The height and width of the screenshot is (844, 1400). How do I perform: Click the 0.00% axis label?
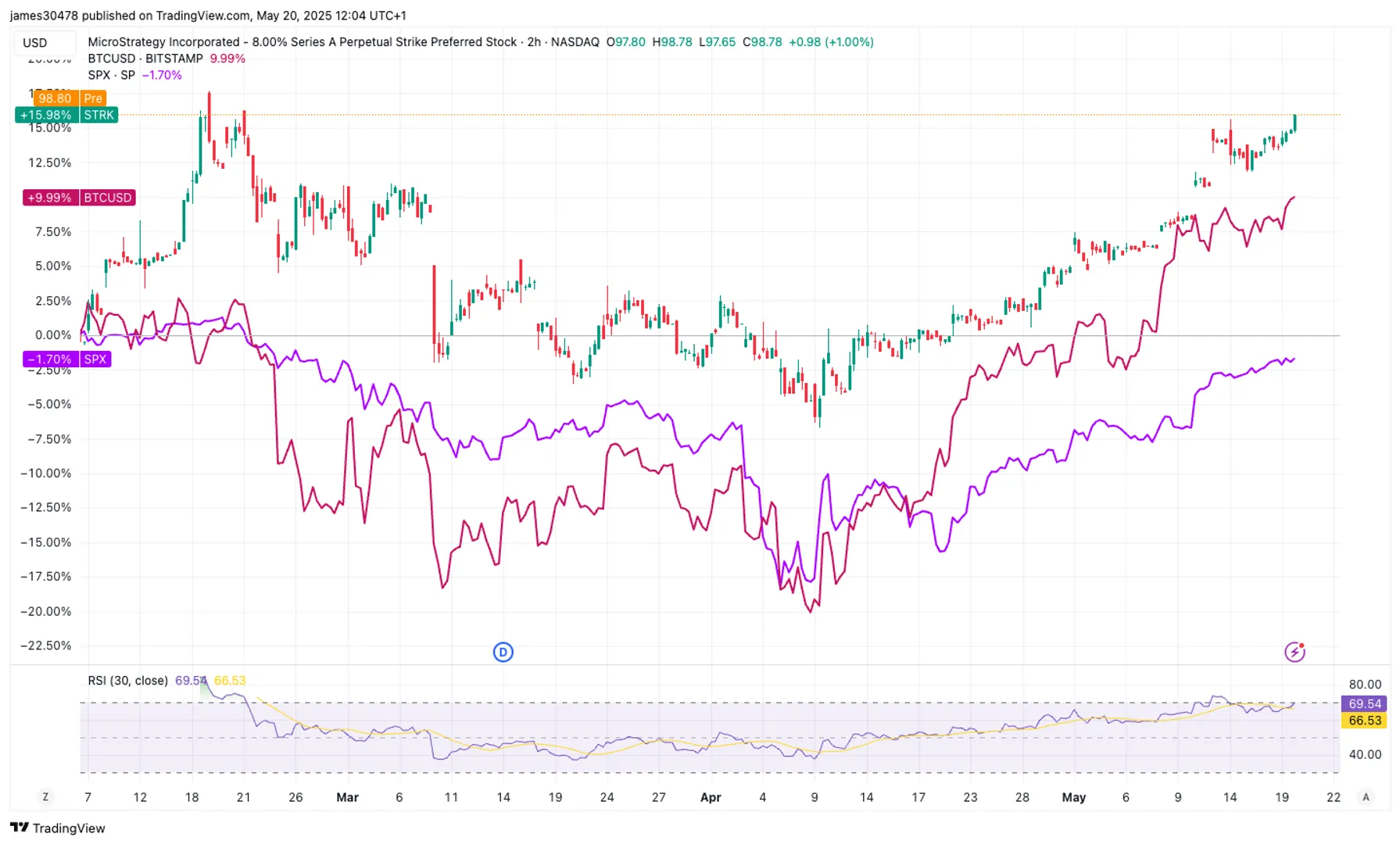pyautogui.click(x=52, y=335)
